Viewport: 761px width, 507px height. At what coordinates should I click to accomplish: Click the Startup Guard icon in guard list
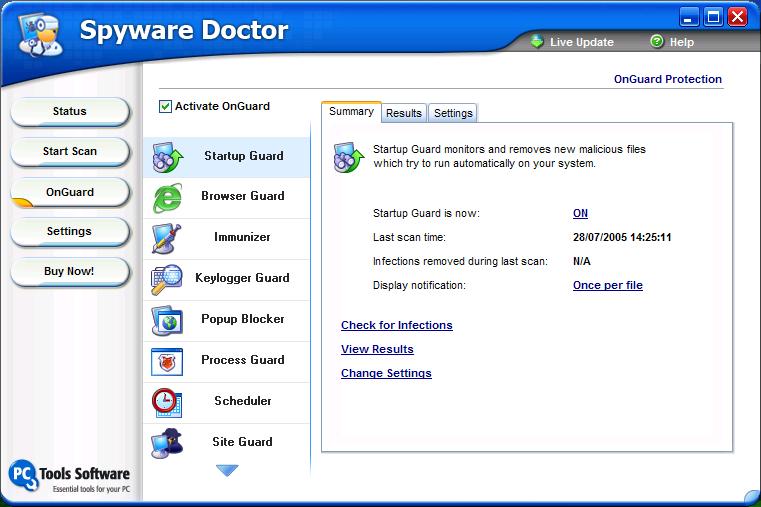167,157
